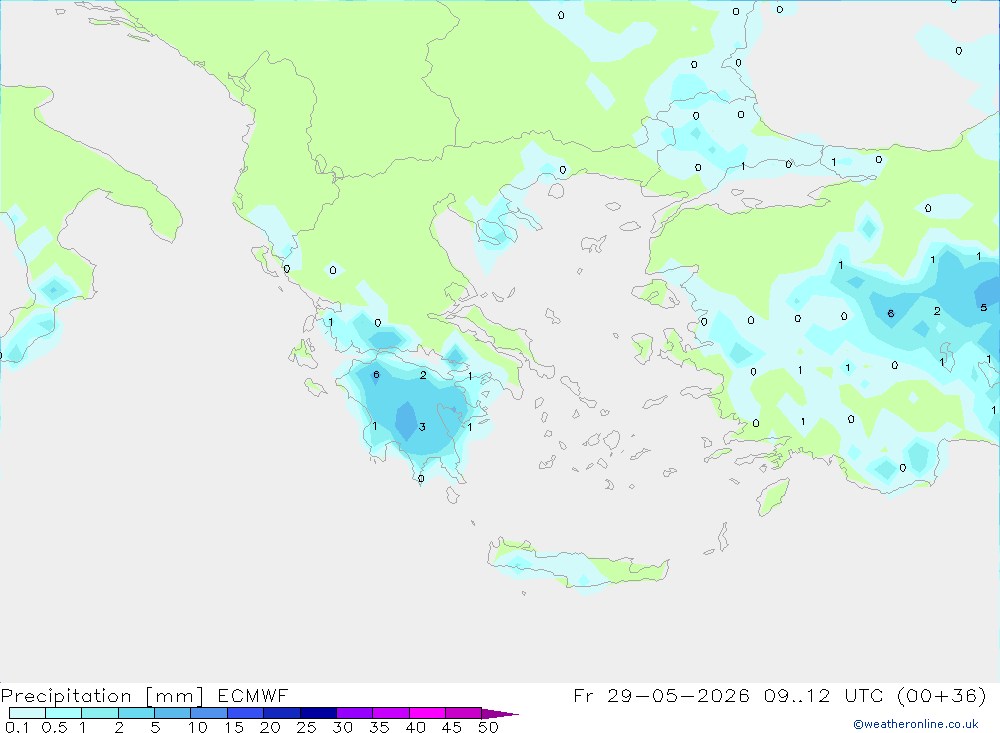Click the 40–45 mm magenta legend swatch
1000x733 pixels.
[x=427, y=713]
